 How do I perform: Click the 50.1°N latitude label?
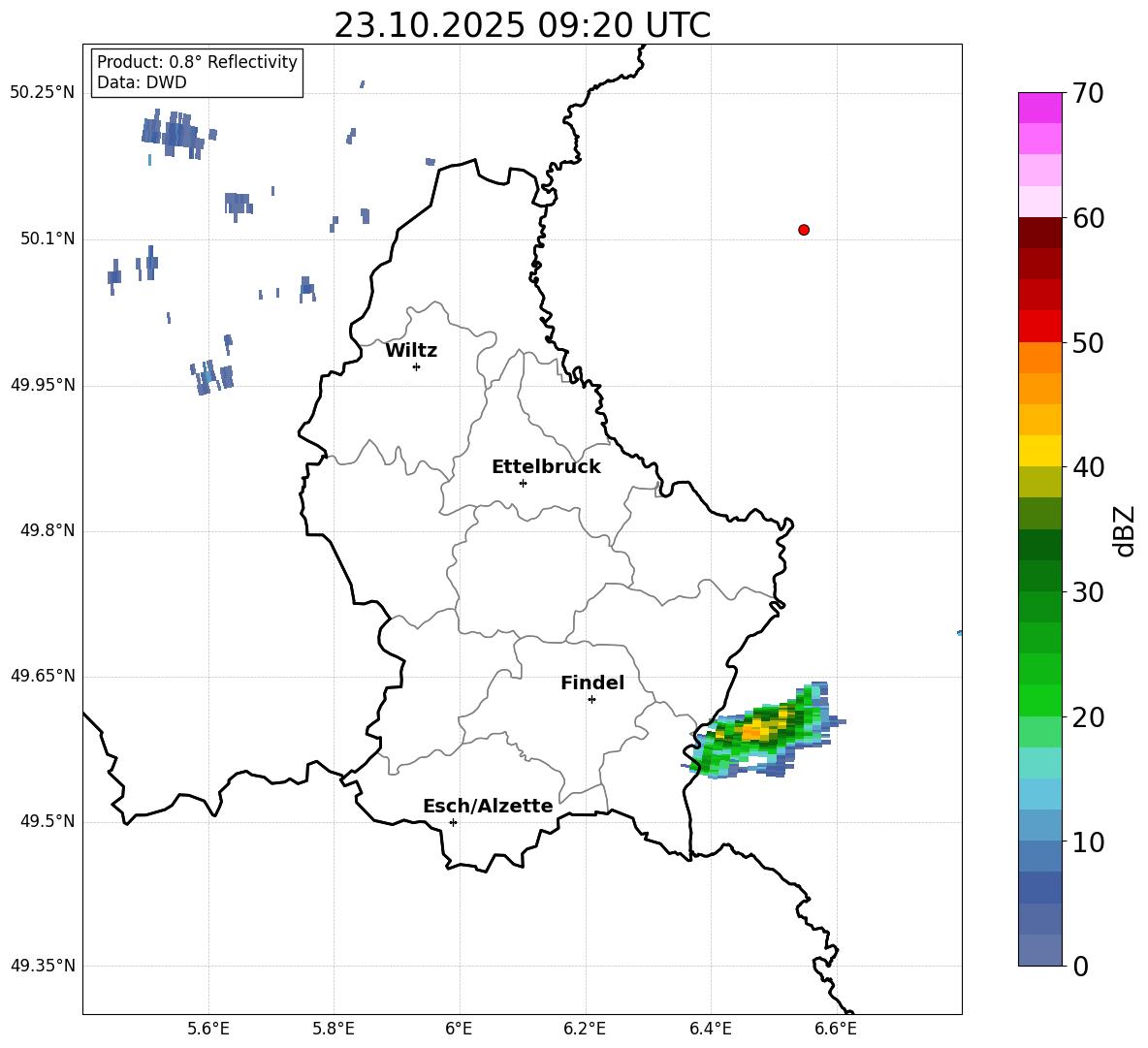click(48, 239)
